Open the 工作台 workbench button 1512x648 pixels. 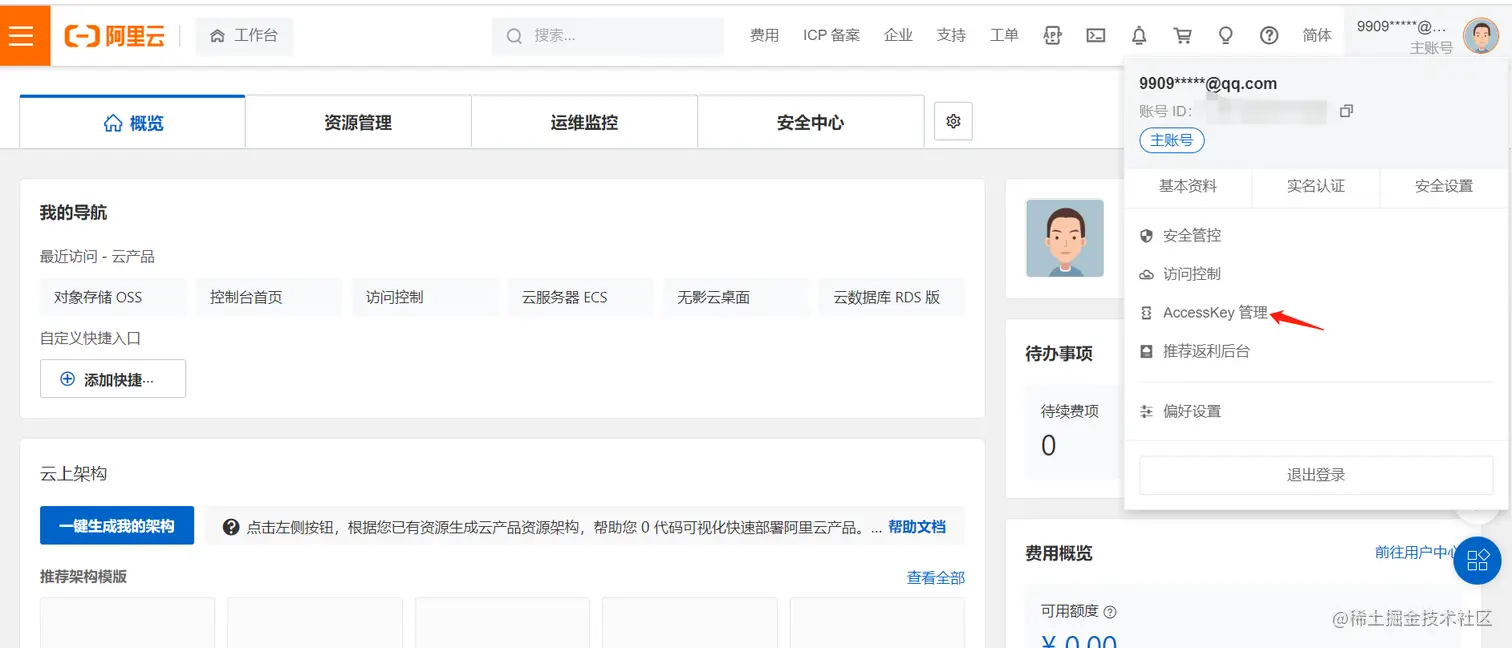point(244,36)
